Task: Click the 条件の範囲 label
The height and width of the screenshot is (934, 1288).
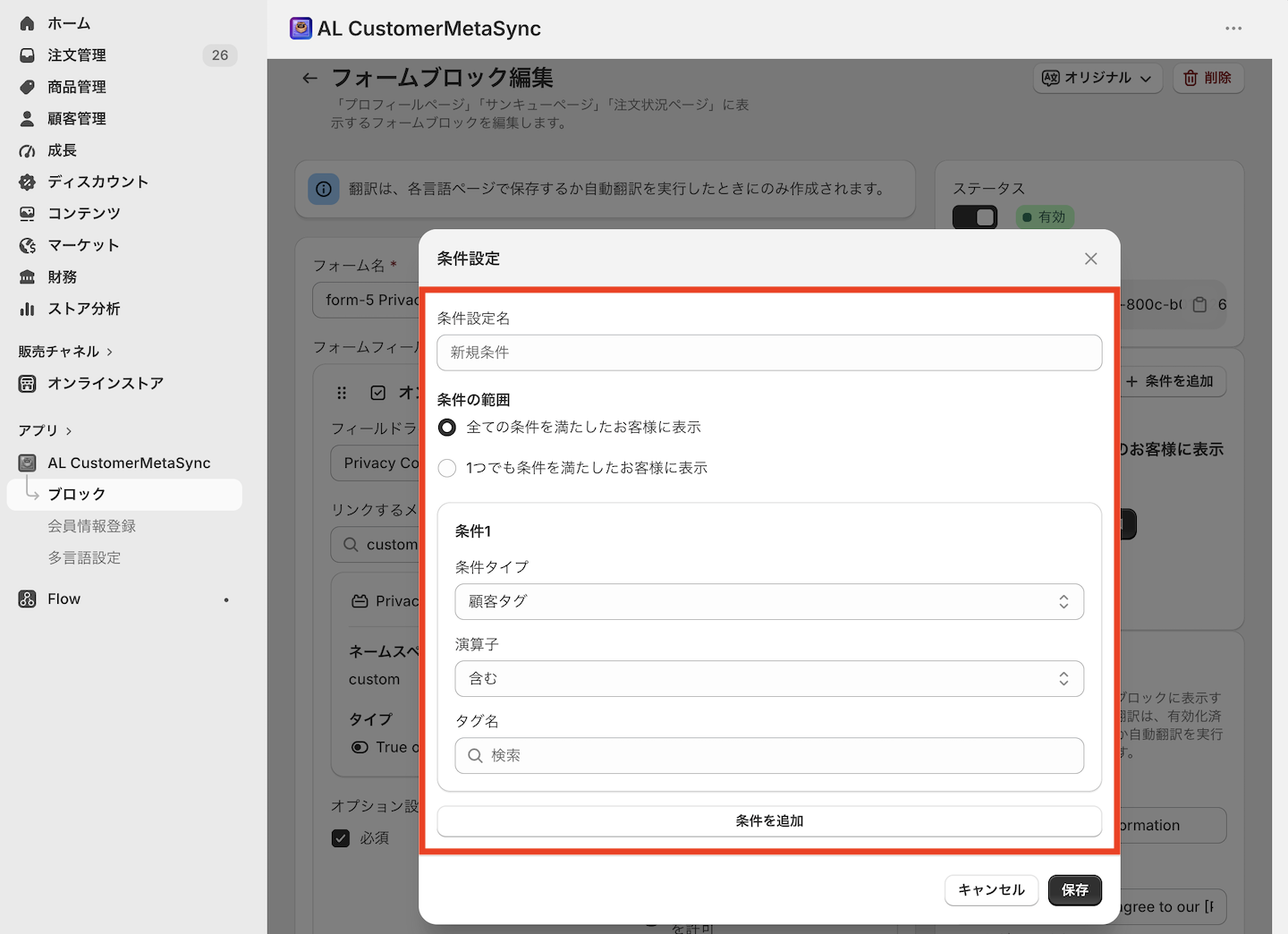Action: tap(473, 400)
